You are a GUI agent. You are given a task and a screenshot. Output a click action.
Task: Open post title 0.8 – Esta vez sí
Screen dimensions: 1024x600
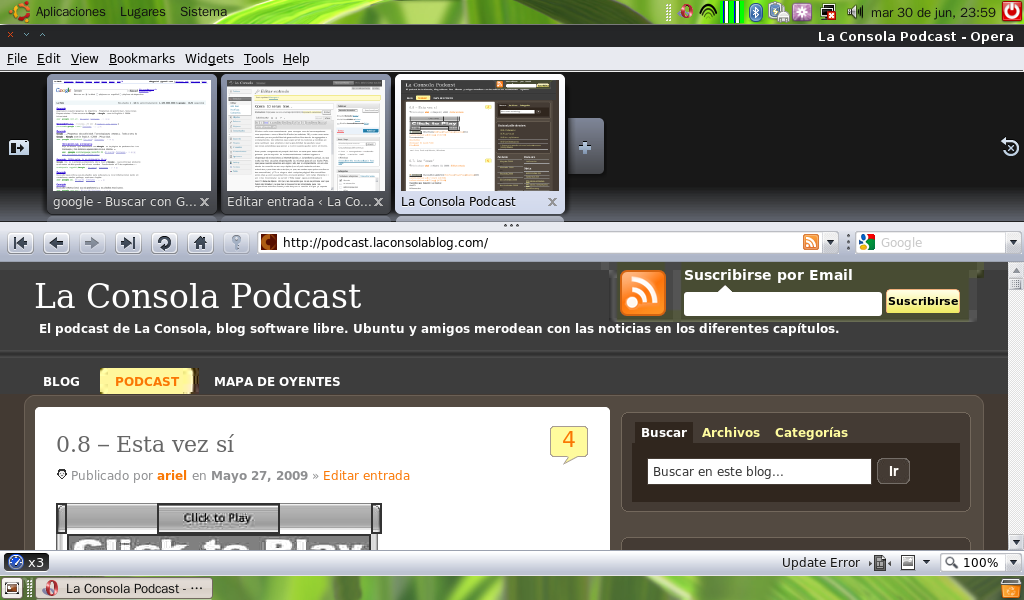(x=145, y=444)
